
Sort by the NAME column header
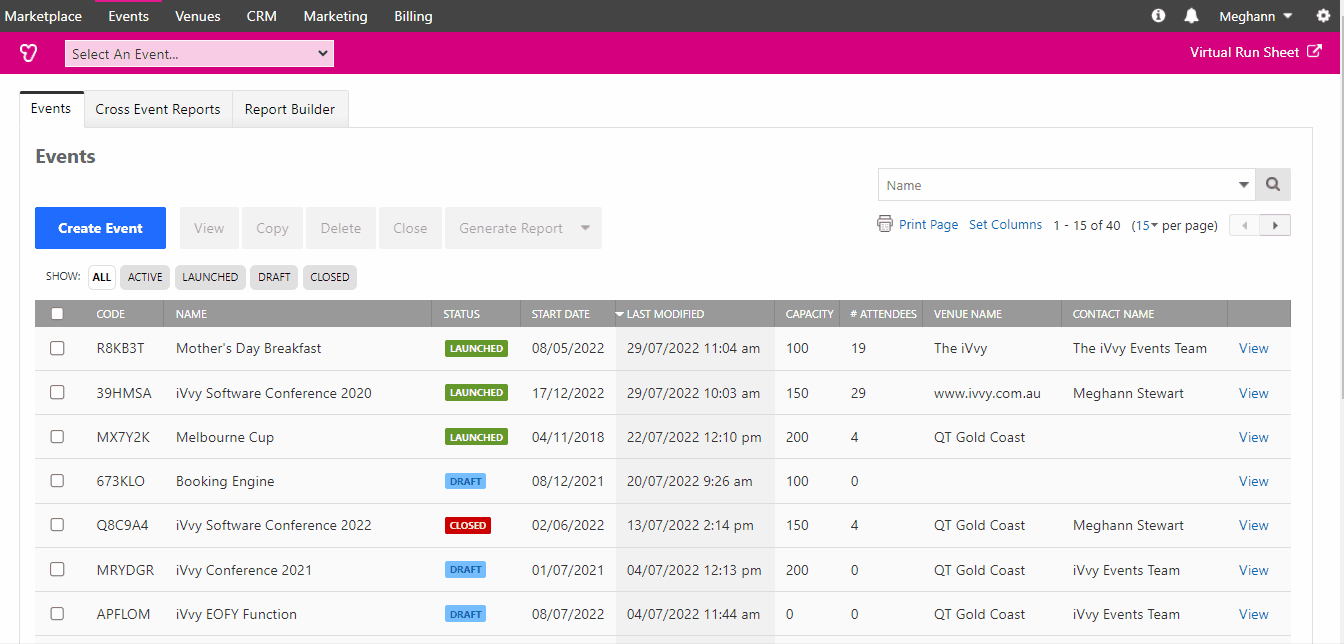[191, 314]
